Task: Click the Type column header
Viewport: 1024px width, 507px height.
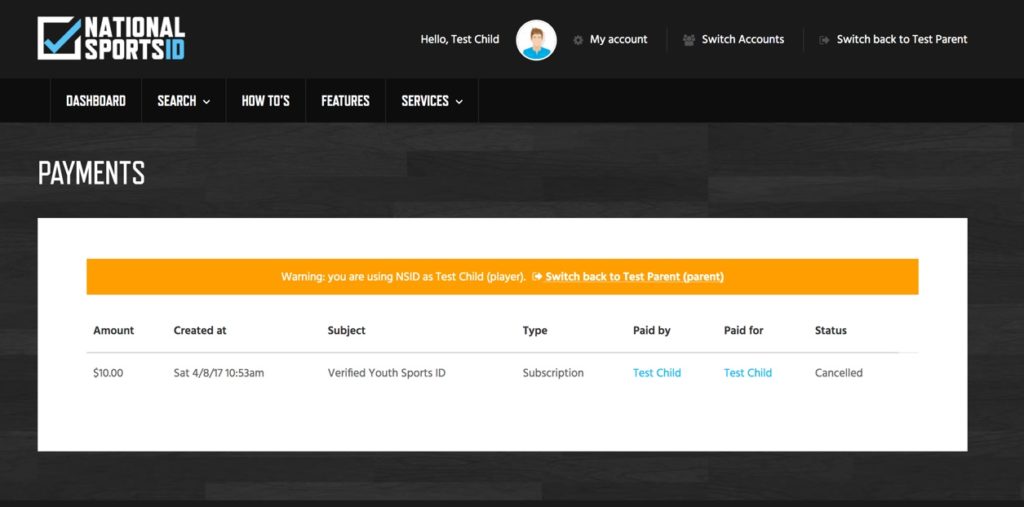Action: (x=535, y=331)
